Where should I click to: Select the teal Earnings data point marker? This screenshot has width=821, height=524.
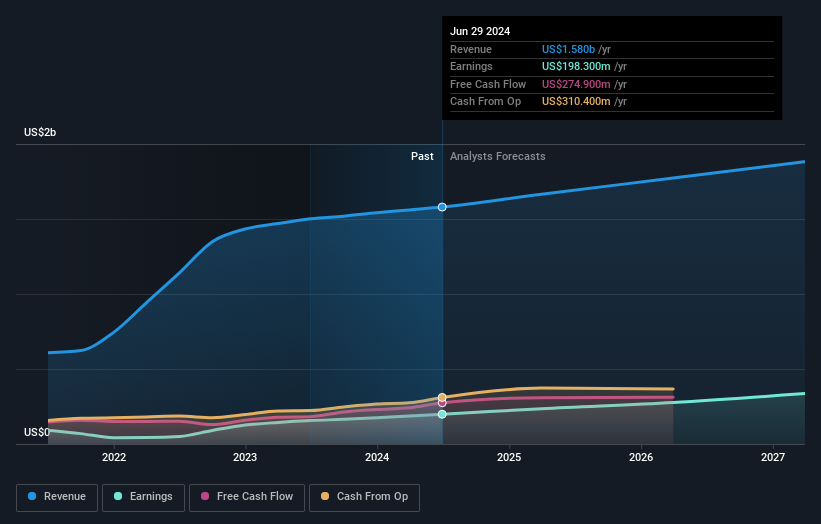point(442,414)
